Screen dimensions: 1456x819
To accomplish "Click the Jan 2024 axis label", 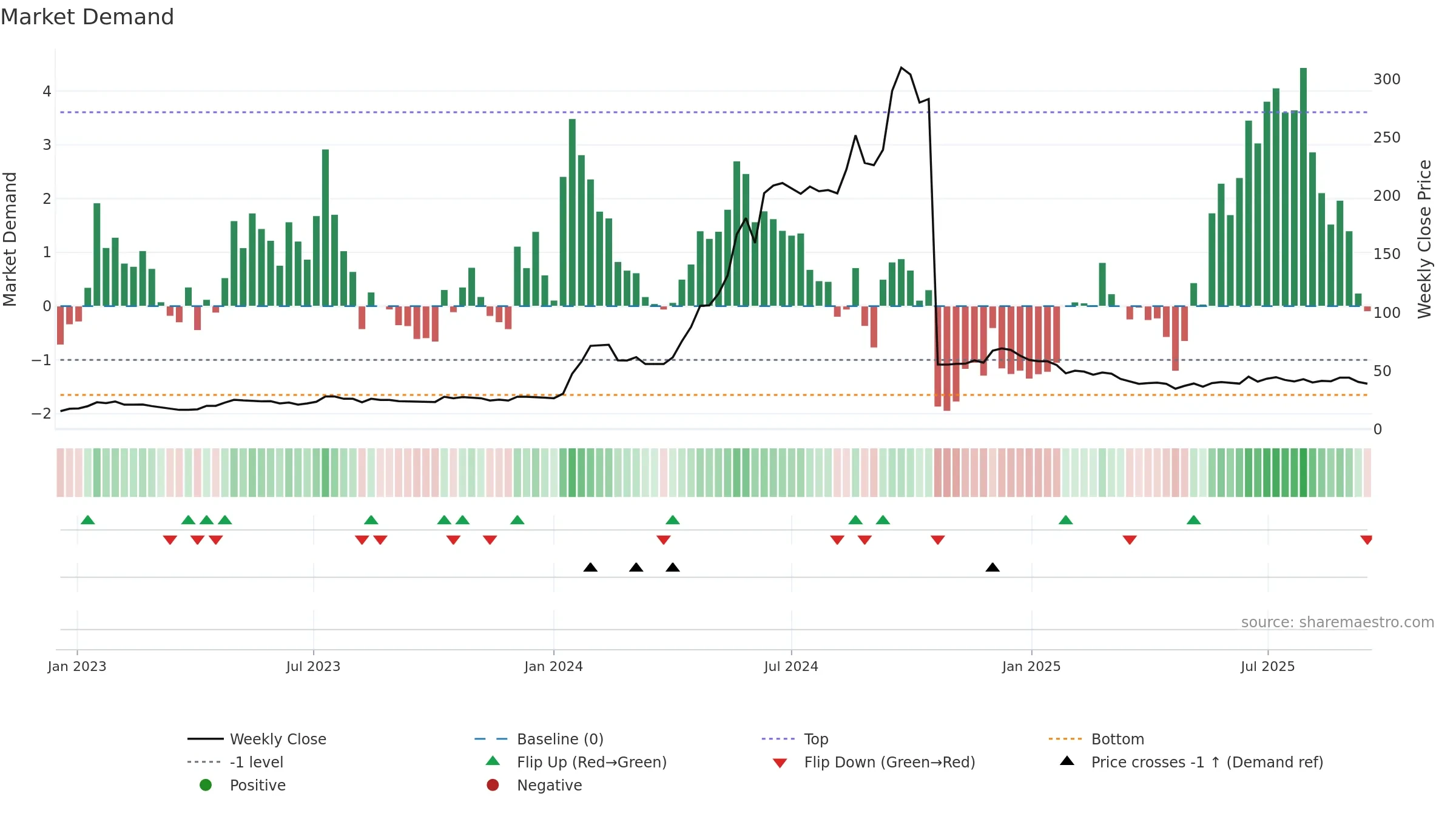I will [x=554, y=666].
